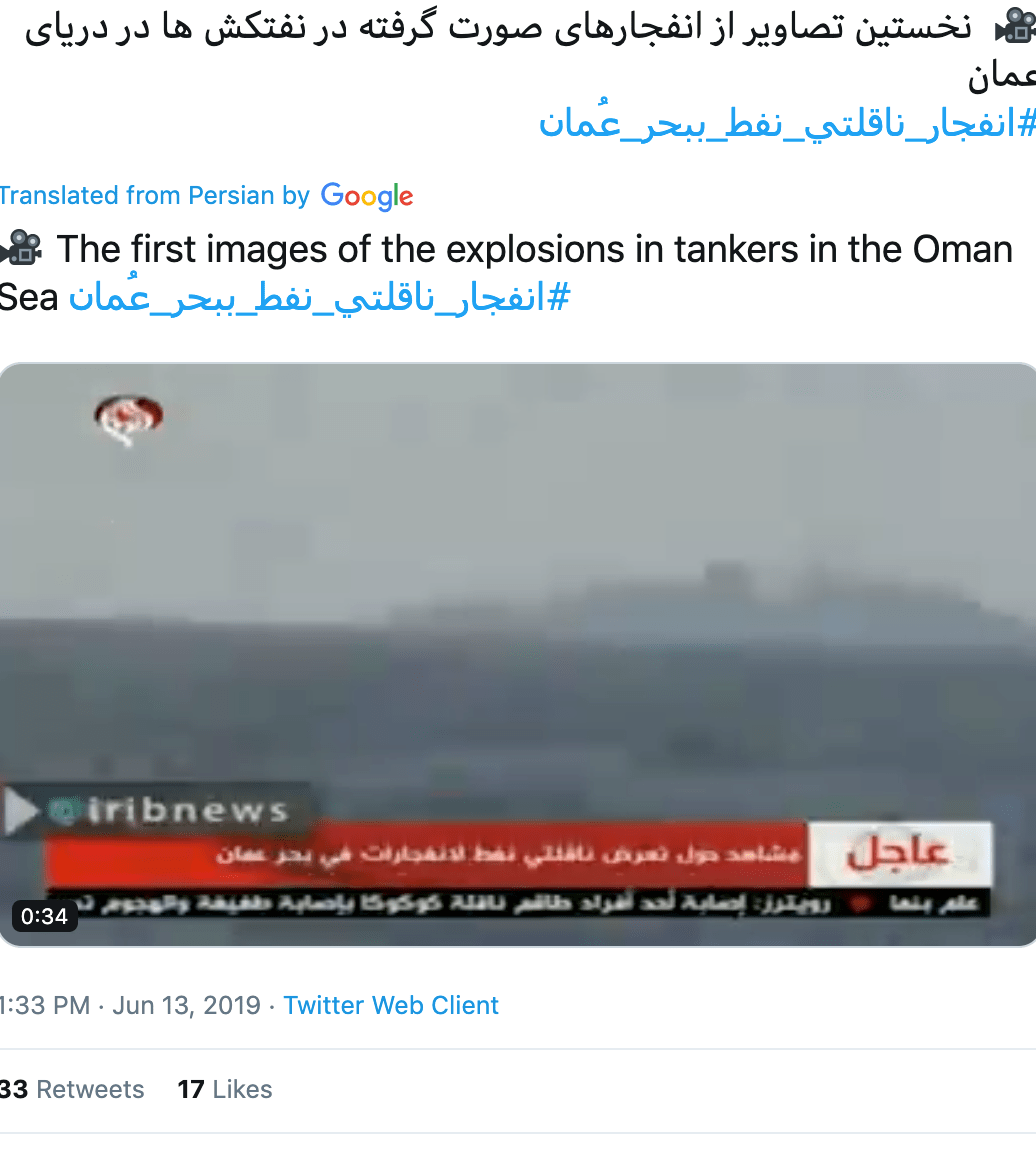This screenshot has width=1036, height=1152.
Task: Click the broadcaster logo in the video corner
Action: [129, 419]
